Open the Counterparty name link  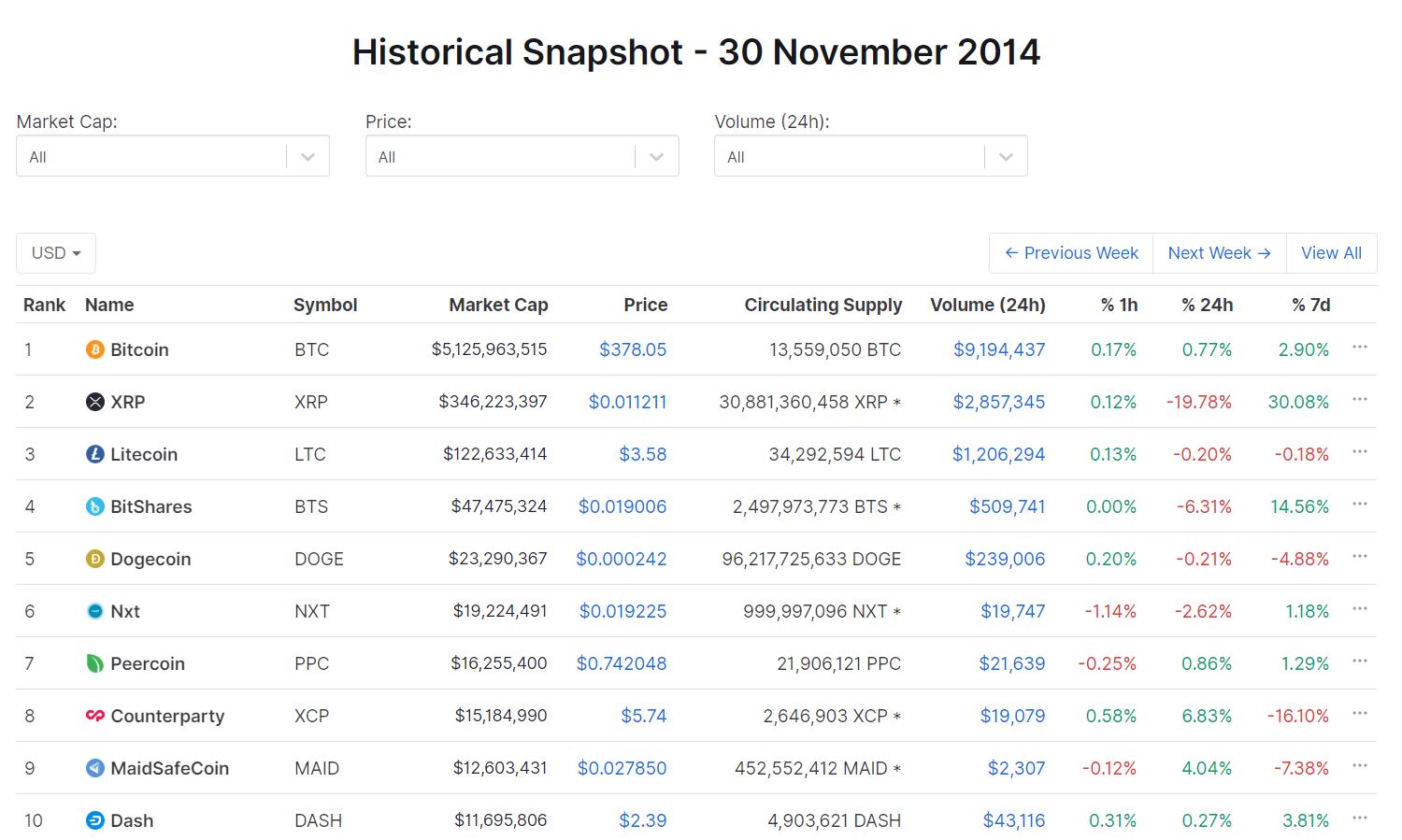click(x=167, y=716)
